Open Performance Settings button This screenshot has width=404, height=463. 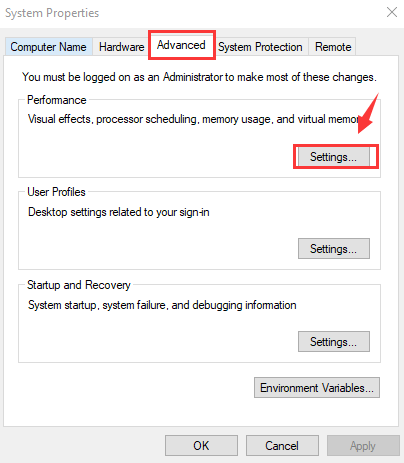click(x=334, y=157)
